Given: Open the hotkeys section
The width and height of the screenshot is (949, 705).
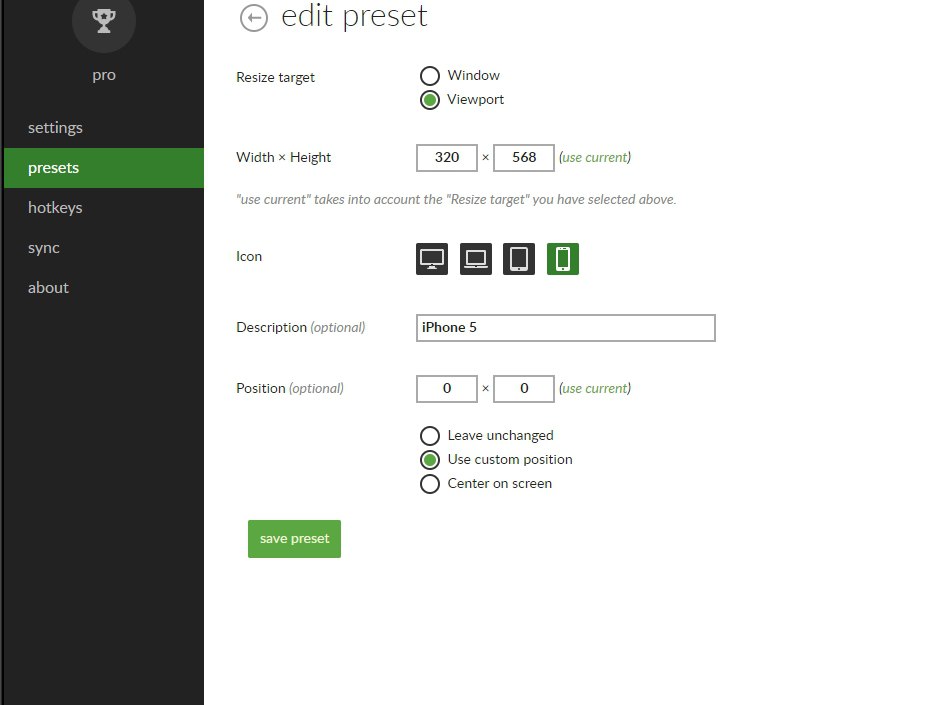Looking at the screenshot, I should (104, 208).
